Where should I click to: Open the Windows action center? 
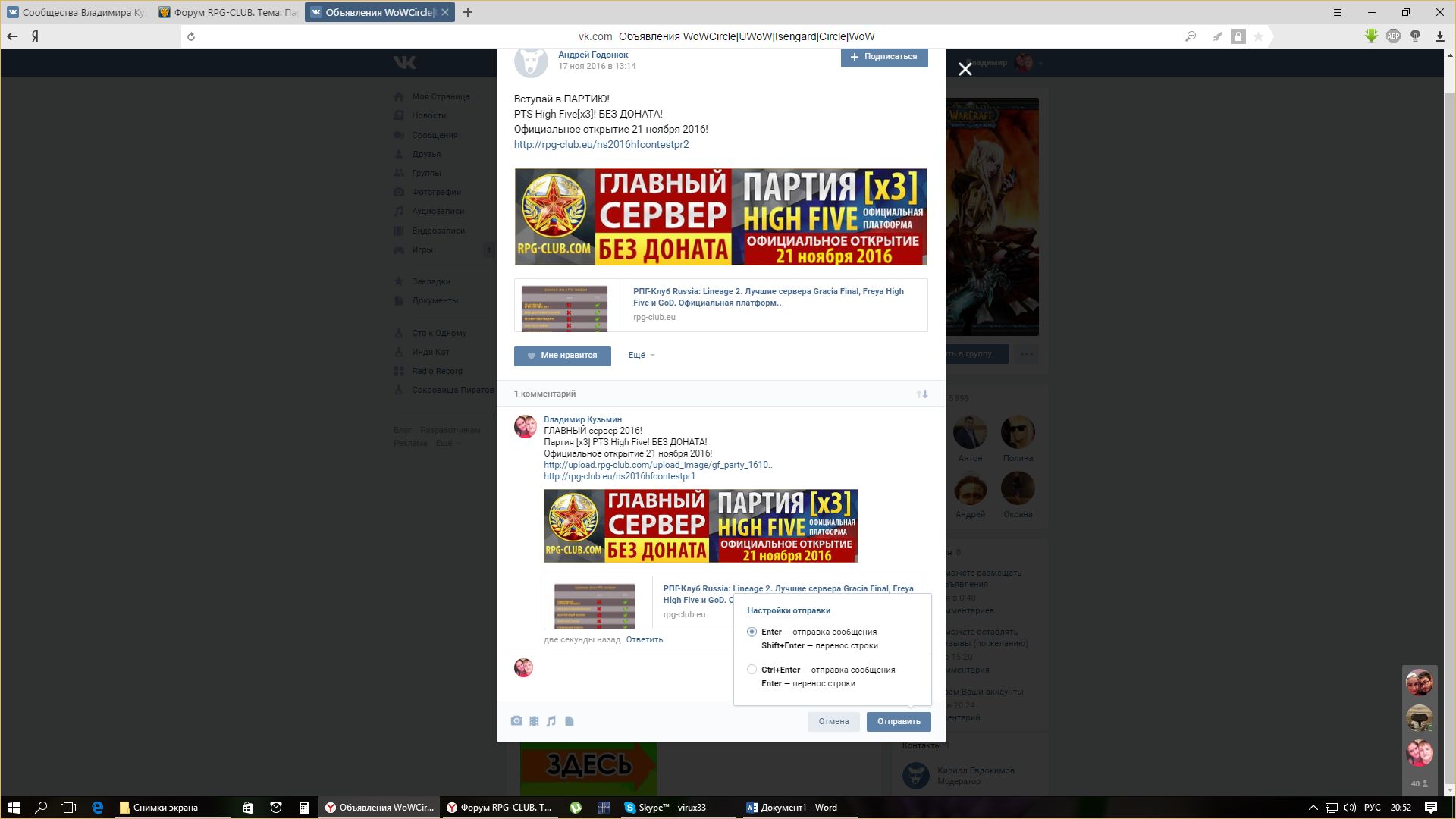(1431, 808)
